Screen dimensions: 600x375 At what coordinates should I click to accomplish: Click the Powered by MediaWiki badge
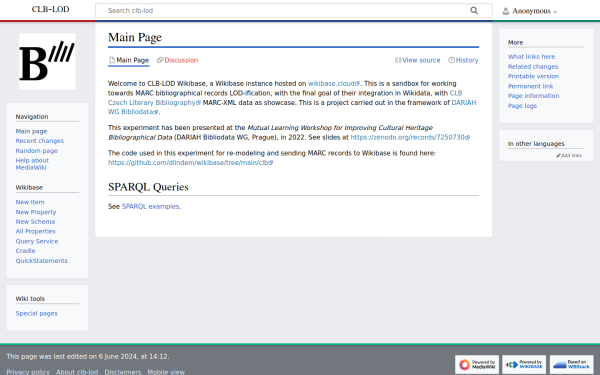click(x=477, y=364)
